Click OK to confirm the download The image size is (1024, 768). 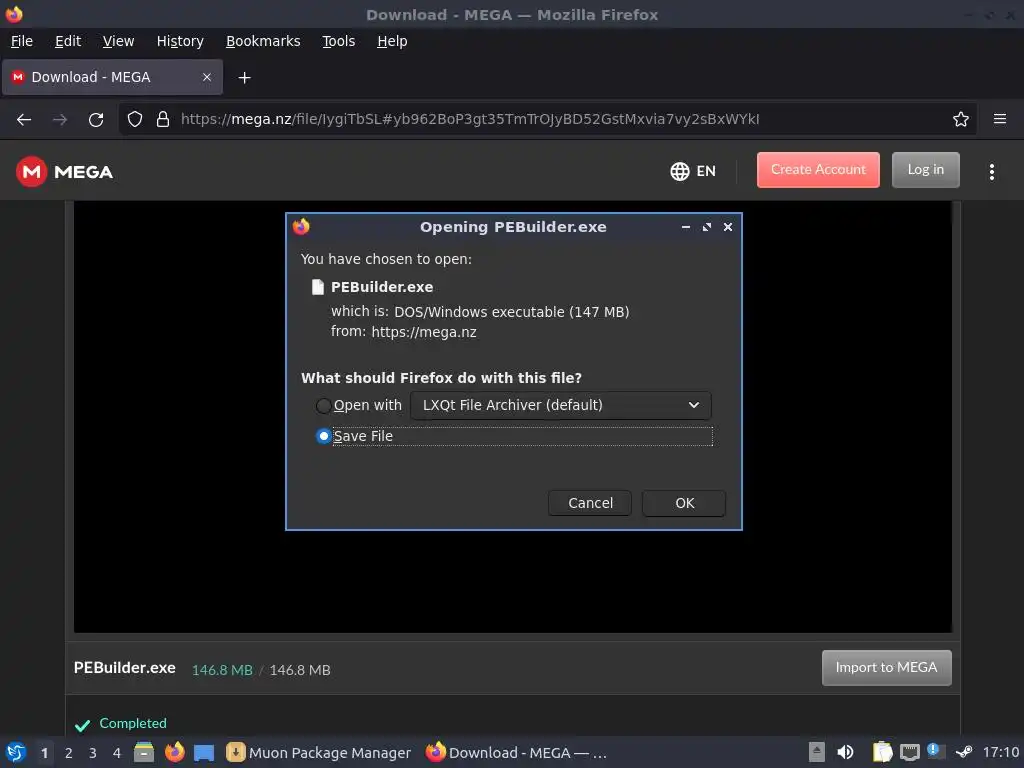tap(684, 504)
